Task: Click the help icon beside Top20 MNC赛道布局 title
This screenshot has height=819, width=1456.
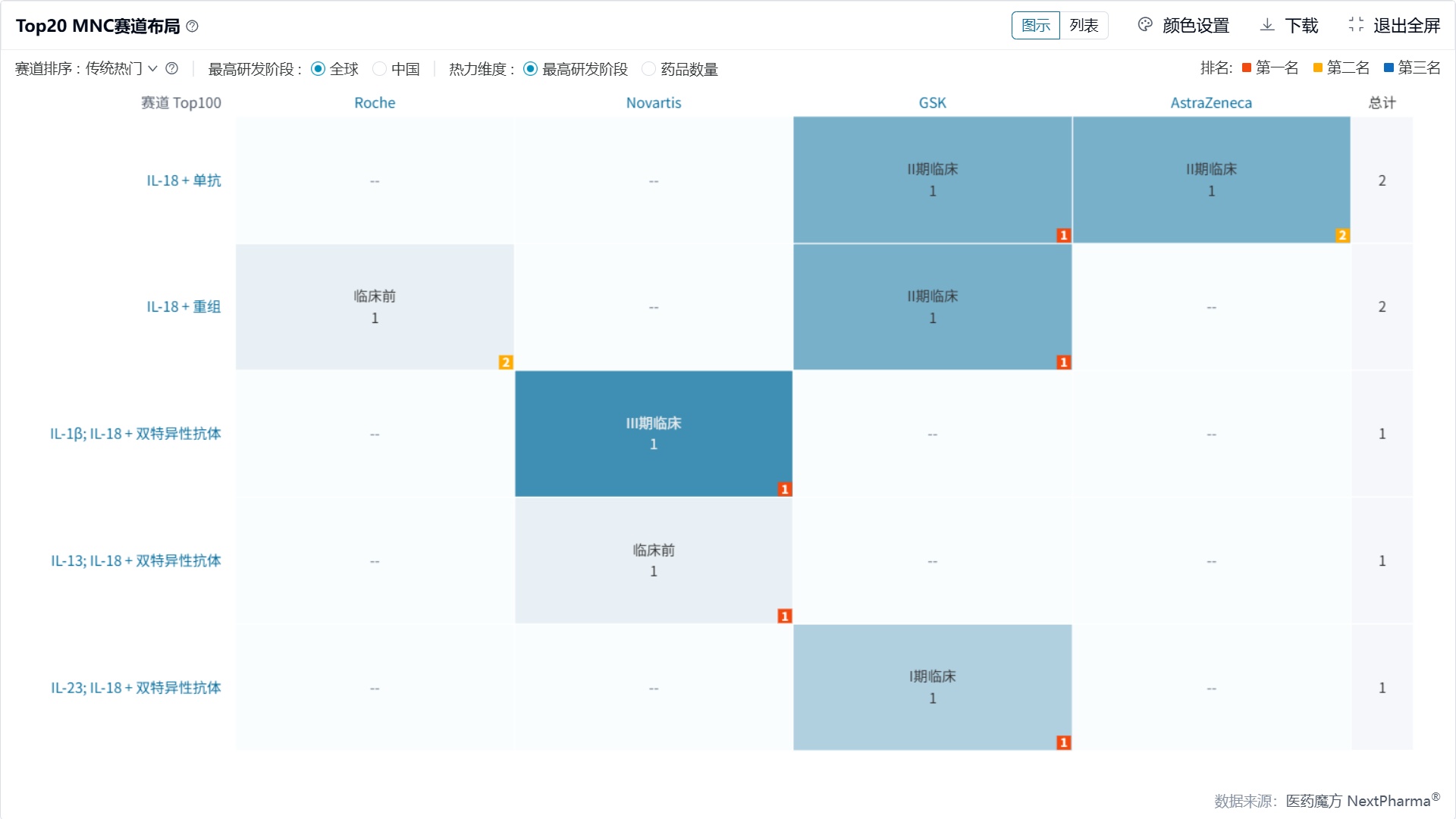Action: point(193,27)
